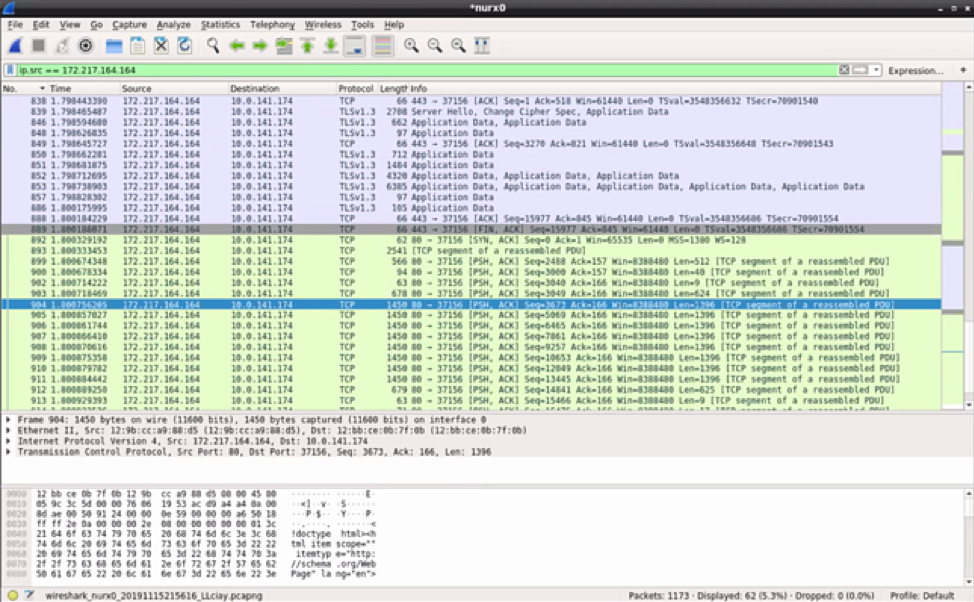
Task: Open the Edit menu
Action: 40,25
